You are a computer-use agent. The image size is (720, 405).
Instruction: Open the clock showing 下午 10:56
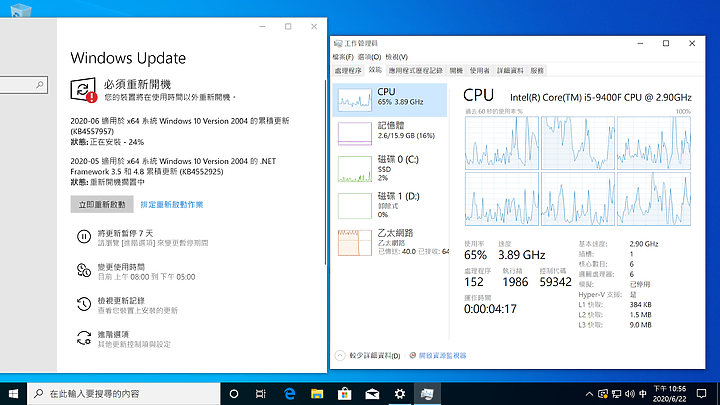(x=669, y=394)
